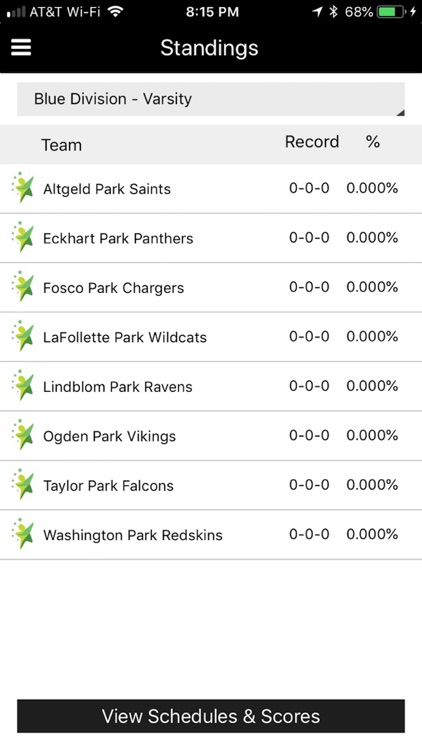Tap the Fosco Park Chargers star icon
The height and width of the screenshot is (750, 422).
click(23, 287)
